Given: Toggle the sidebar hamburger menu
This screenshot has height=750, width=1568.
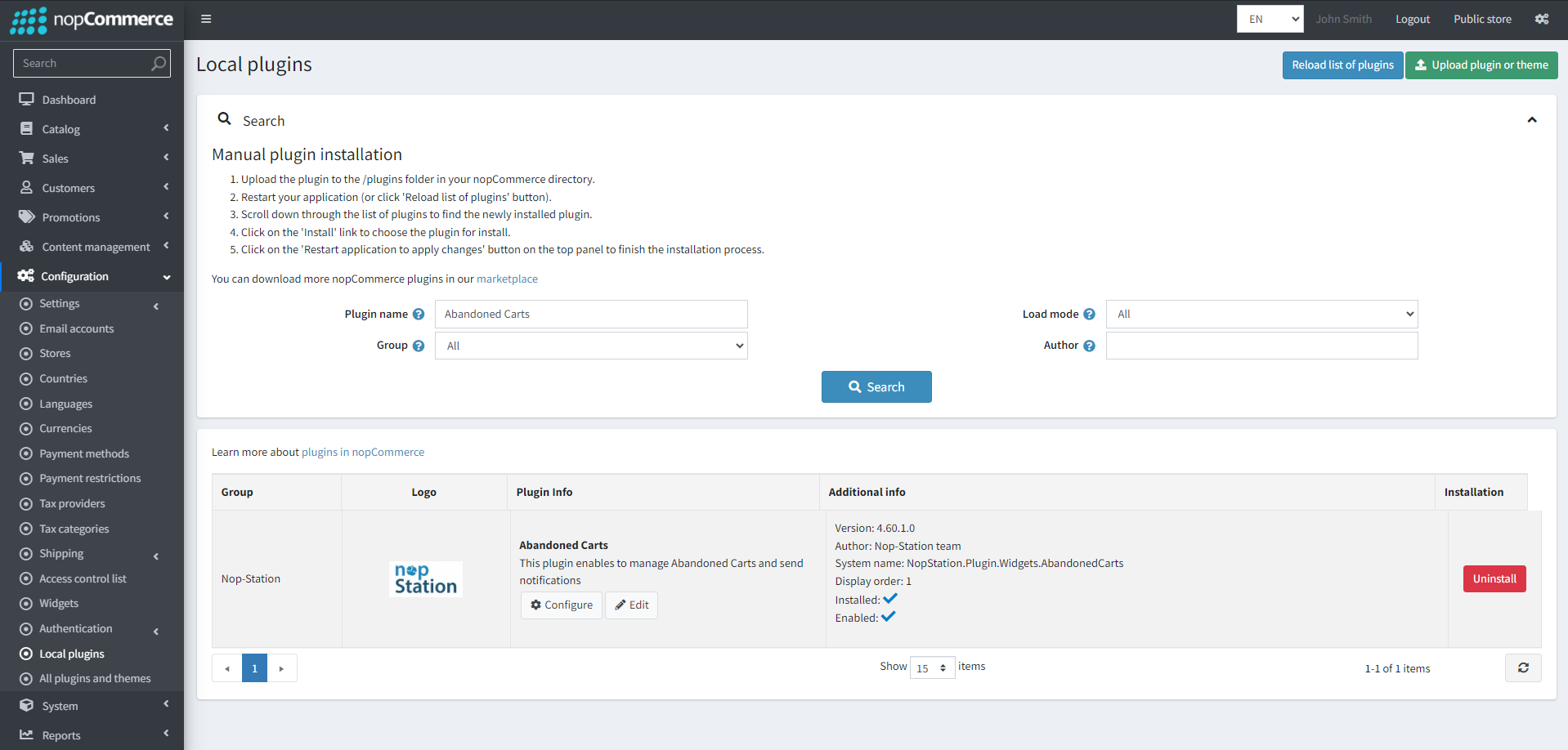Looking at the screenshot, I should [x=206, y=19].
